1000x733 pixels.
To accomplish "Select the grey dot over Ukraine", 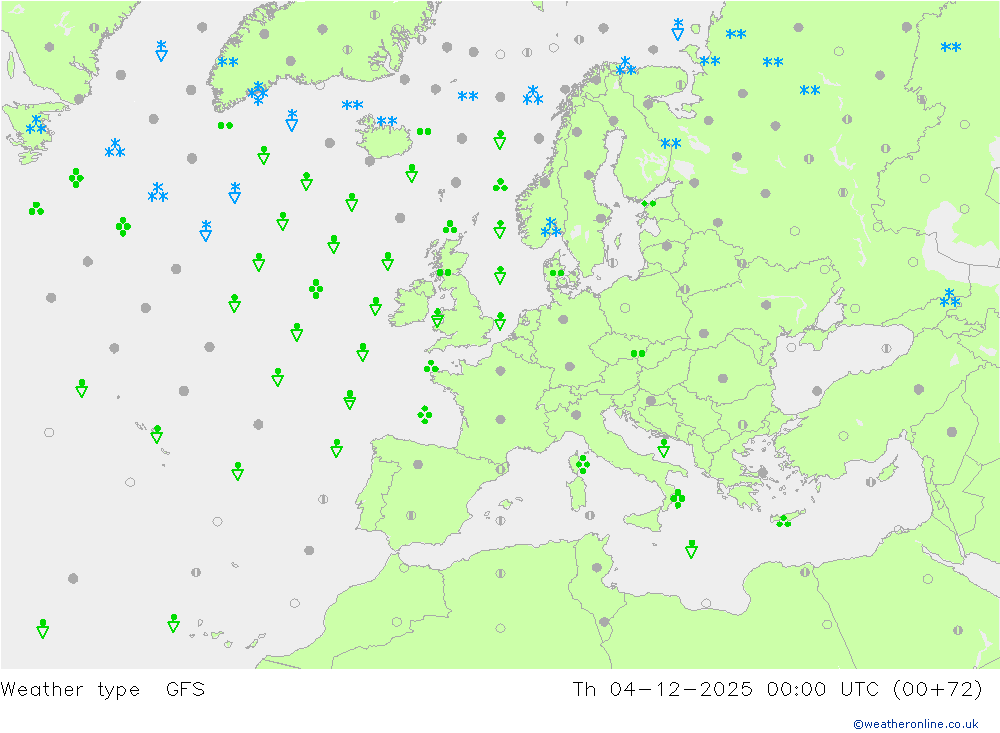I will pos(766,304).
